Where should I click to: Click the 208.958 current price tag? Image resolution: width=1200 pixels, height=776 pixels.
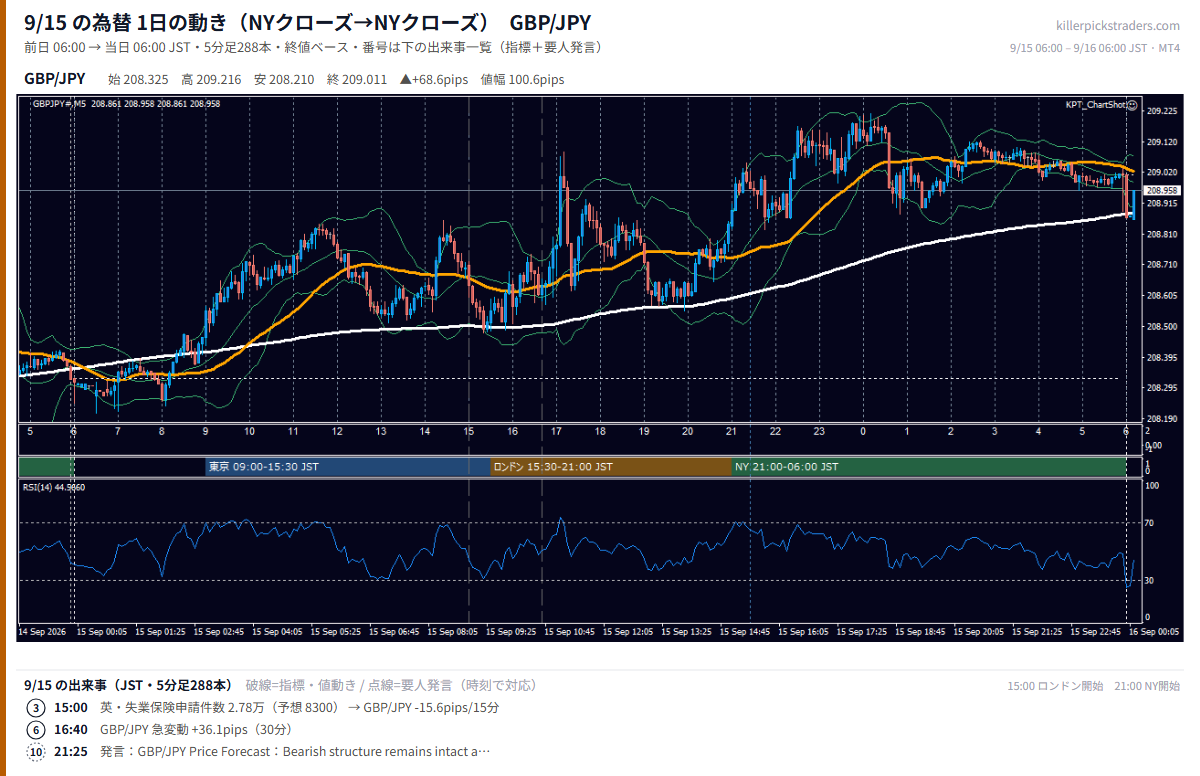(x=1163, y=190)
